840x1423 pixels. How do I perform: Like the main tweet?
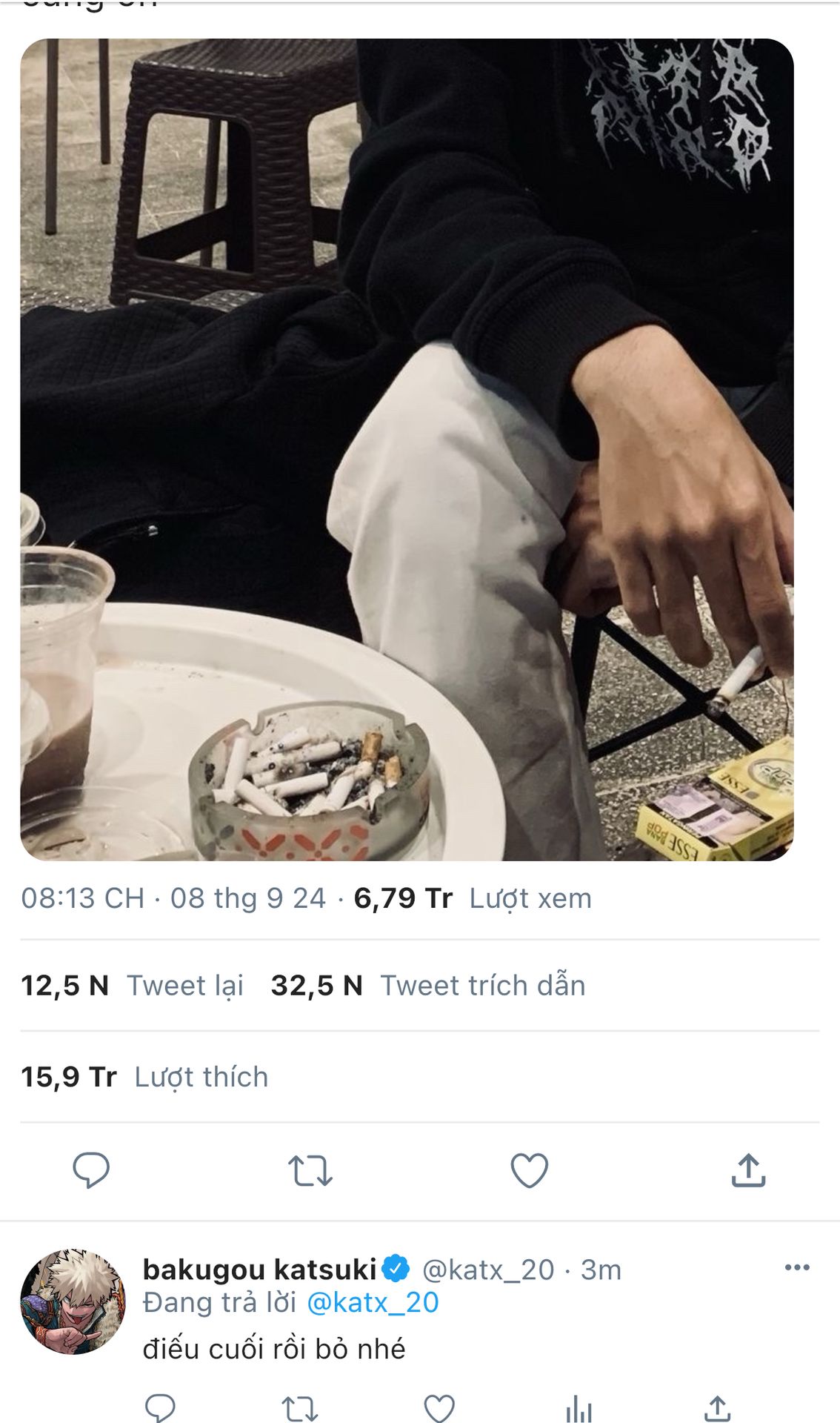coord(529,1170)
